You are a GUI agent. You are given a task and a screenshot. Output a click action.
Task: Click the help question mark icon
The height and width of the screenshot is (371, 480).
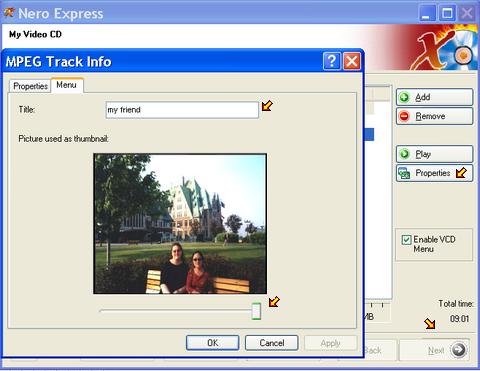point(332,61)
